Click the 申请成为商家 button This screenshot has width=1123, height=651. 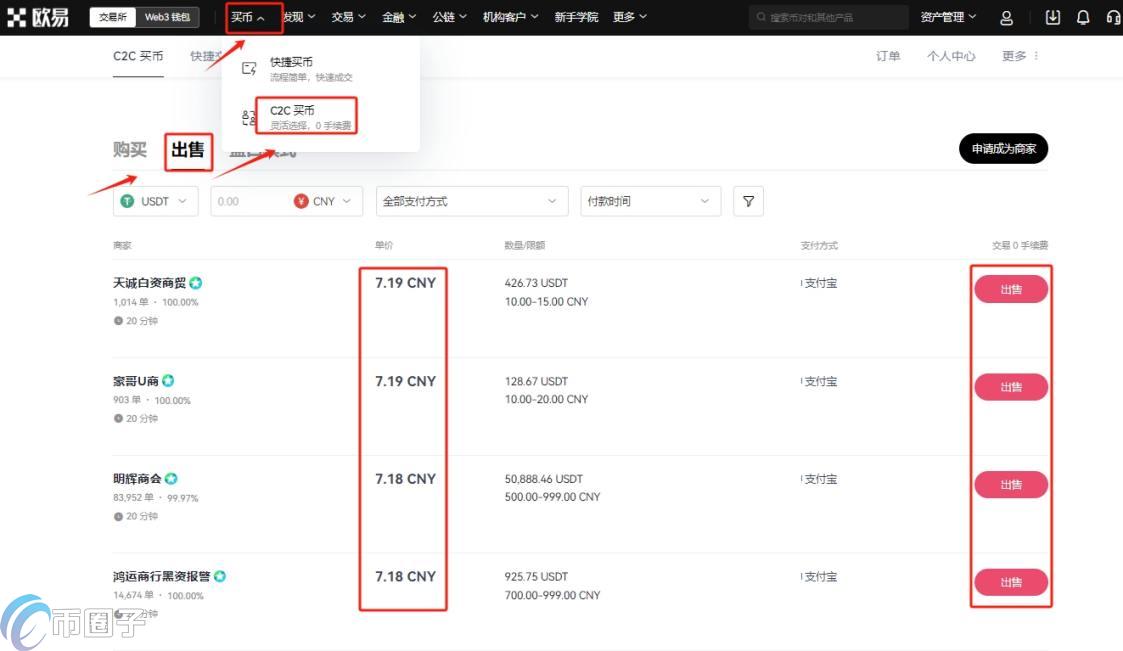click(x=1003, y=149)
